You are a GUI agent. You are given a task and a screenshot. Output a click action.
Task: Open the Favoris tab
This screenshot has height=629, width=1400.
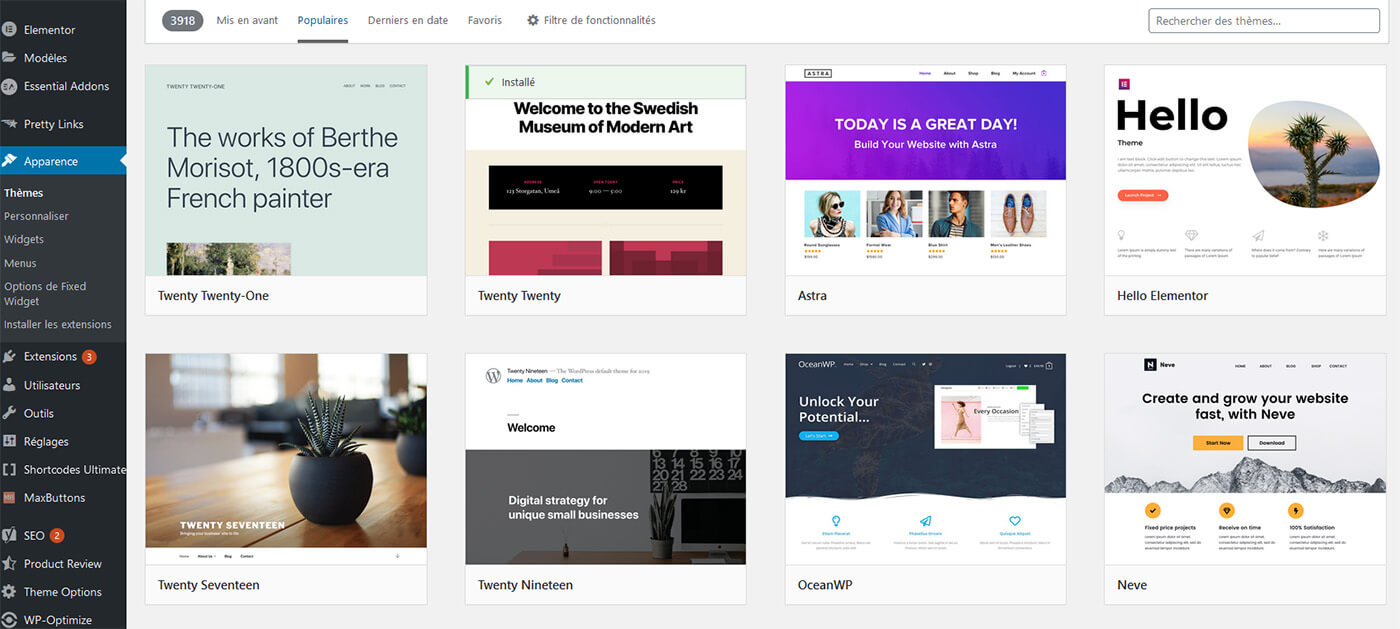[x=485, y=20]
